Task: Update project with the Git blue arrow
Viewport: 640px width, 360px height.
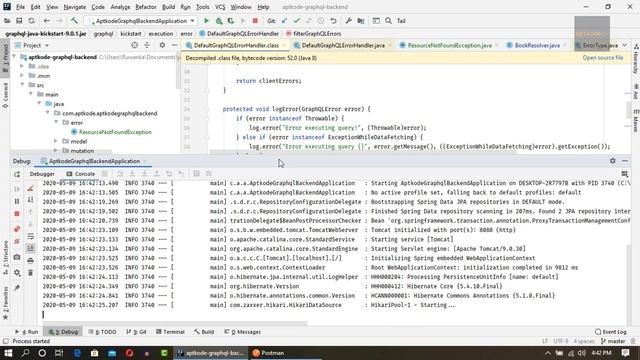Action: pos(284,21)
